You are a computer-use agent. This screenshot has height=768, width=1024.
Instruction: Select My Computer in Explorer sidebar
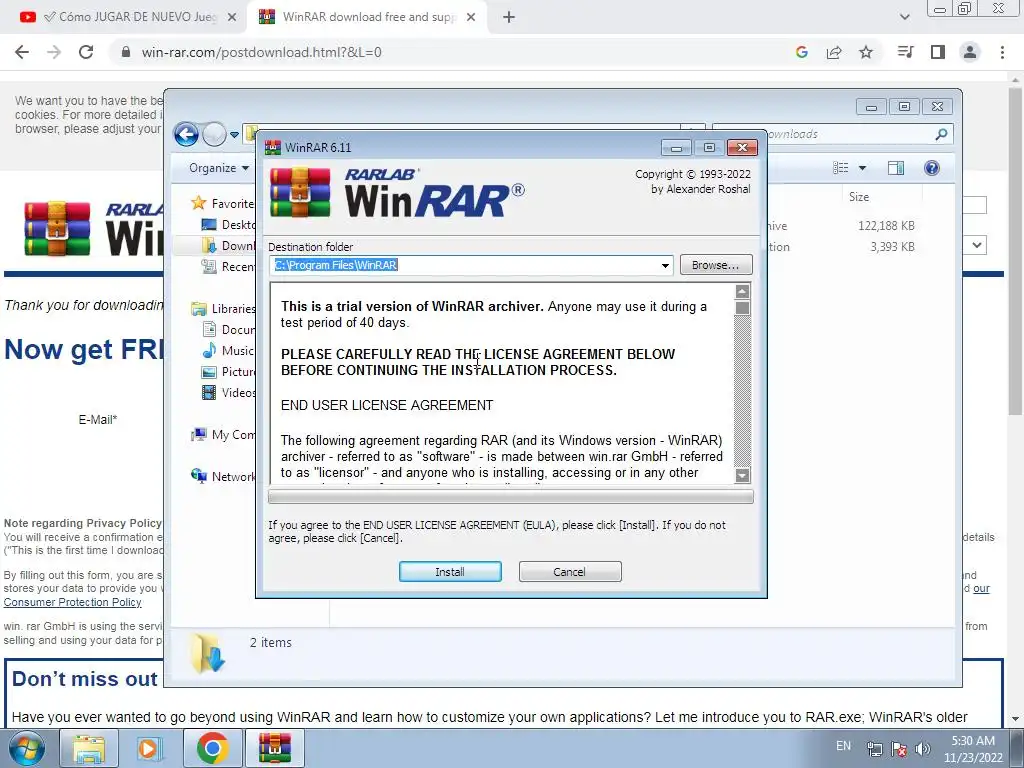click(223, 435)
